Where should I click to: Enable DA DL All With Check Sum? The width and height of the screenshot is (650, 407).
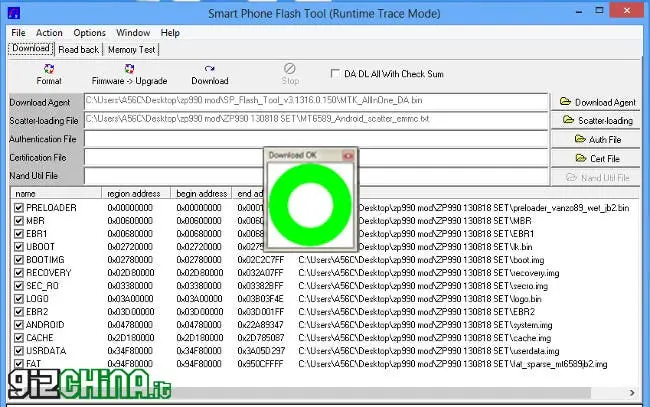pos(335,74)
